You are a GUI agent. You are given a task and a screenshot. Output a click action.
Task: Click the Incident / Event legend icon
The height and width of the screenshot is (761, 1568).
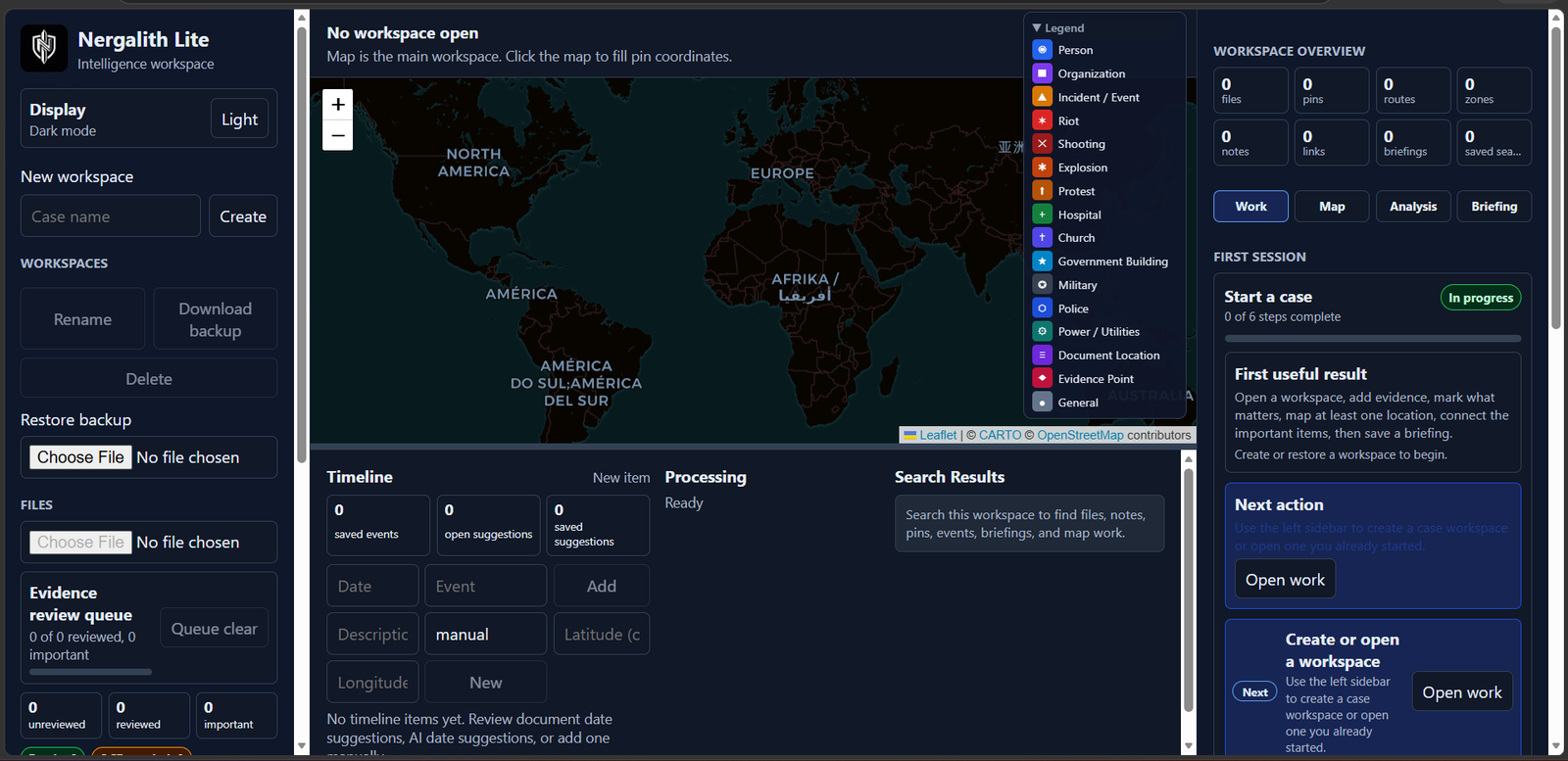coord(1043,97)
